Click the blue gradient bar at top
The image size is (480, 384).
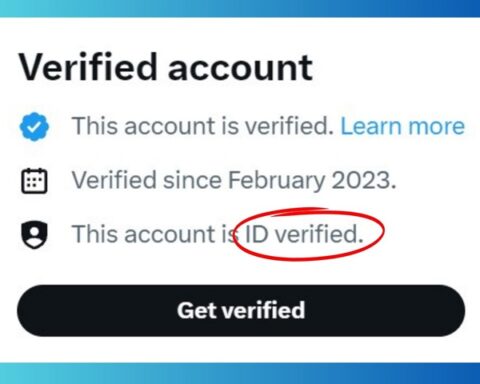coord(240,8)
